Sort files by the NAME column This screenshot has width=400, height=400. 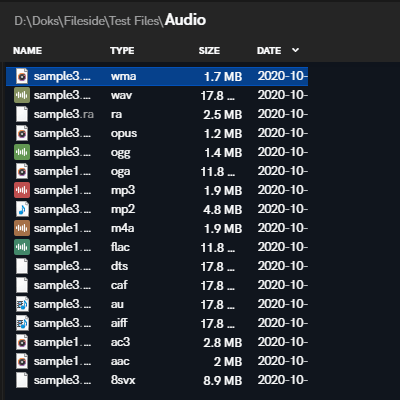point(27,51)
